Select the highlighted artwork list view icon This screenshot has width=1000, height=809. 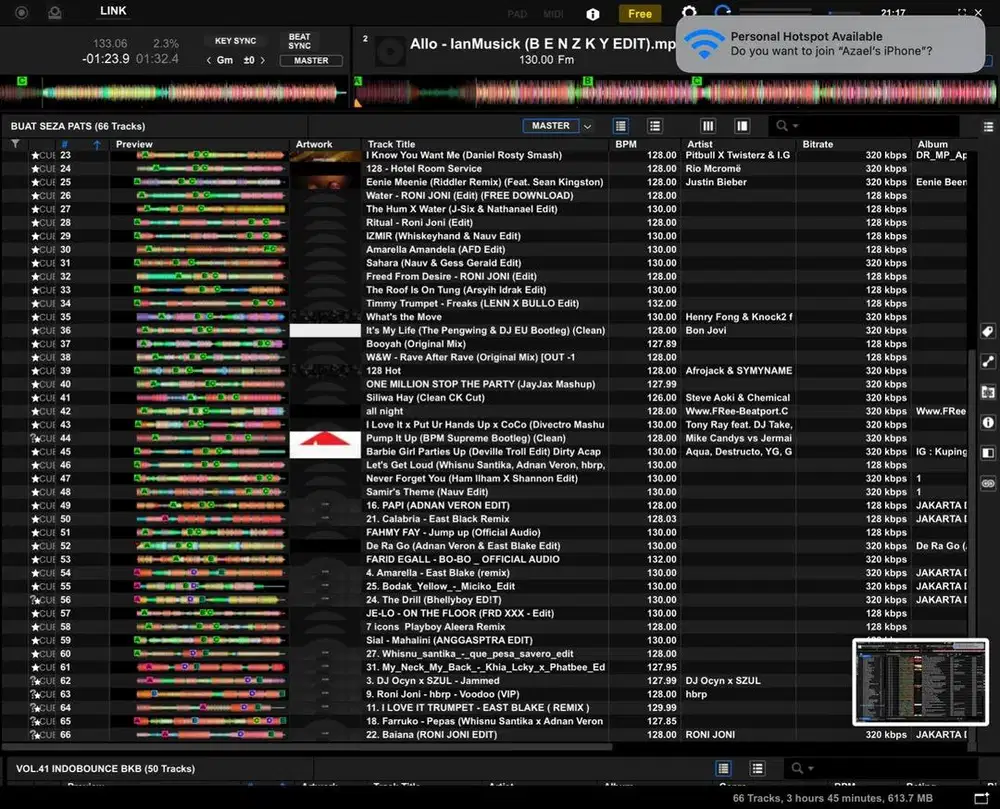coord(621,126)
